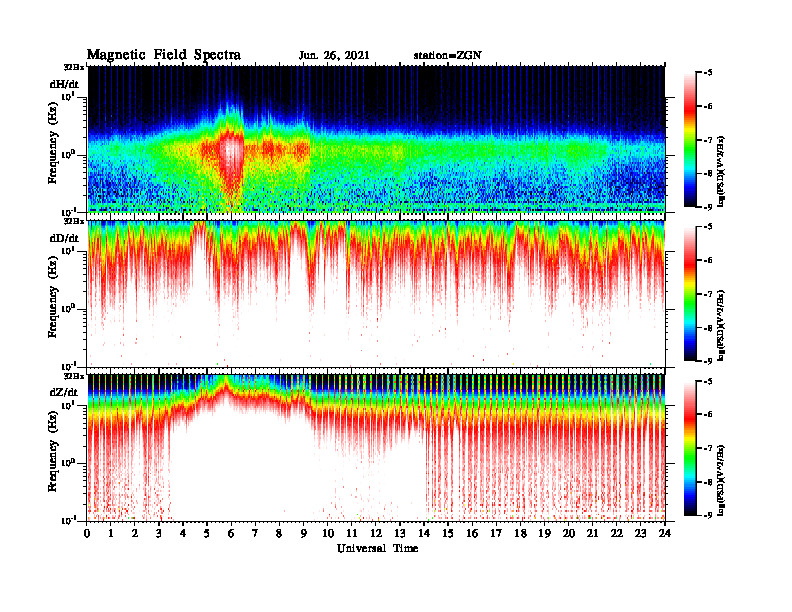Click hour tick label "14" on the time axis

pos(424,534)
